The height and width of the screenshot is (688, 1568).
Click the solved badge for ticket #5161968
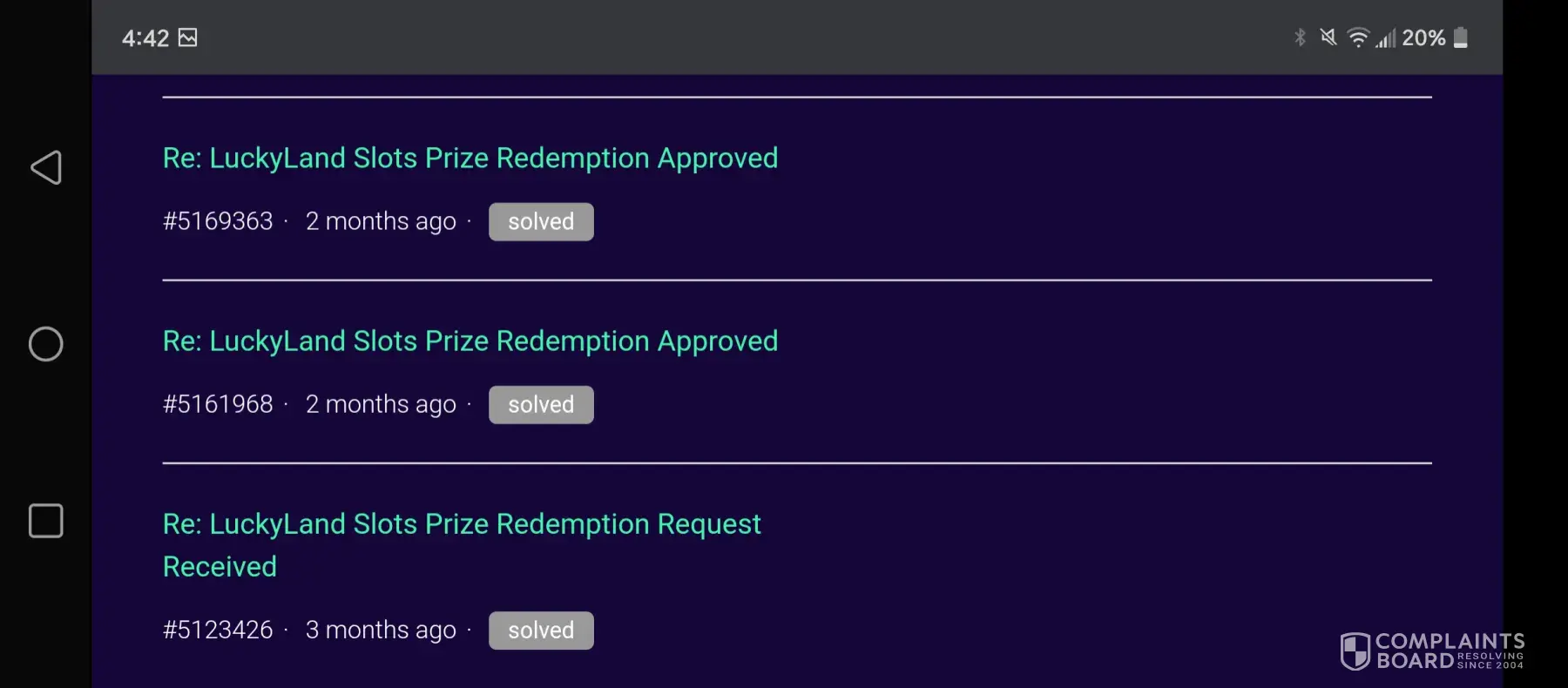(541, 405)
